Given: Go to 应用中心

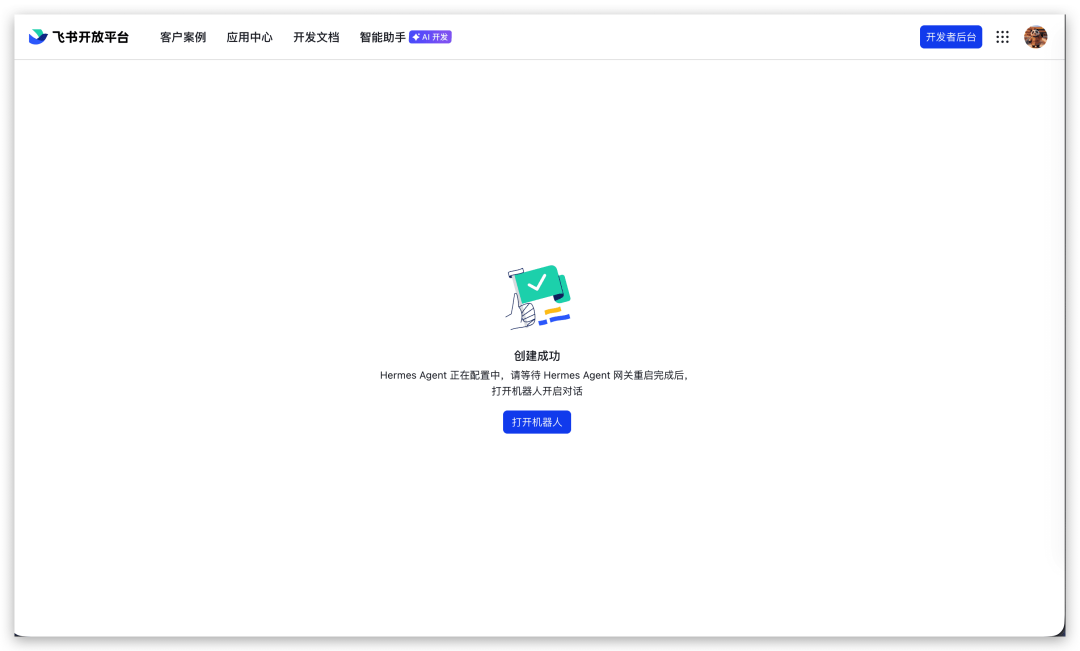Looking at the screenshot, I should click(x=249, y=37).
